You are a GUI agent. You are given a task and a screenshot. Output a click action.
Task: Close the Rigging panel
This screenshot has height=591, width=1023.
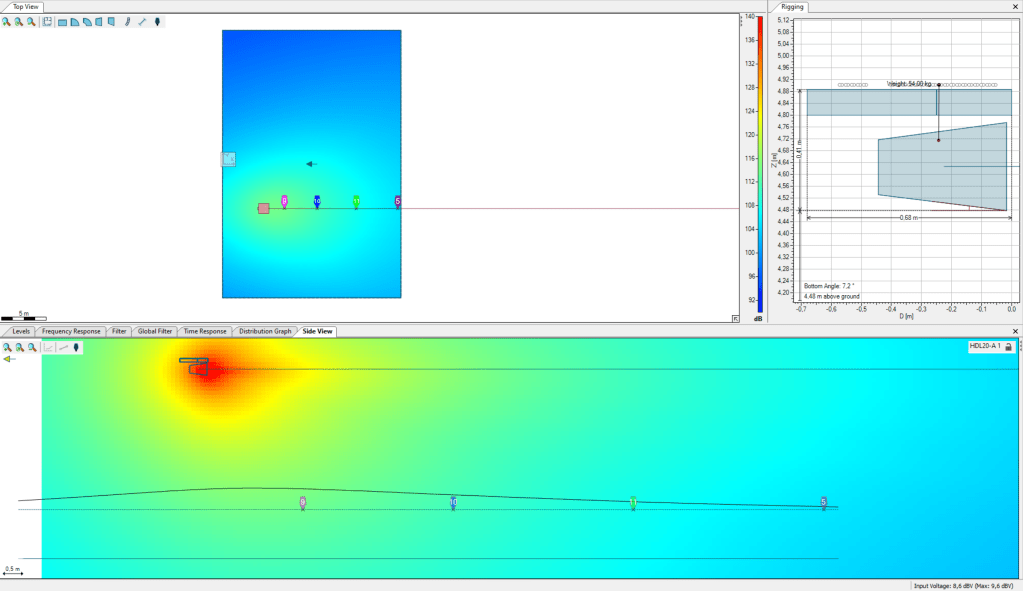pyautogui.click(x=1016, y=7)
